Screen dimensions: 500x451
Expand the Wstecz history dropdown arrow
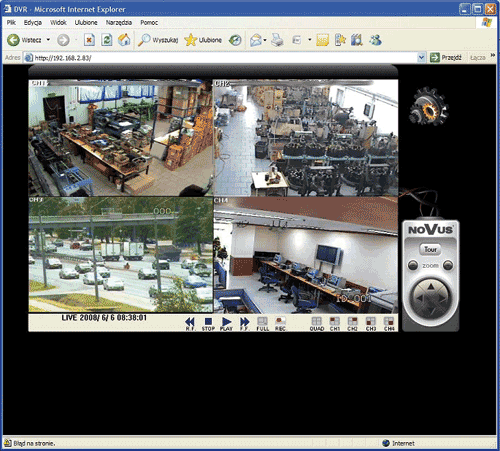[x=48, y=40]
